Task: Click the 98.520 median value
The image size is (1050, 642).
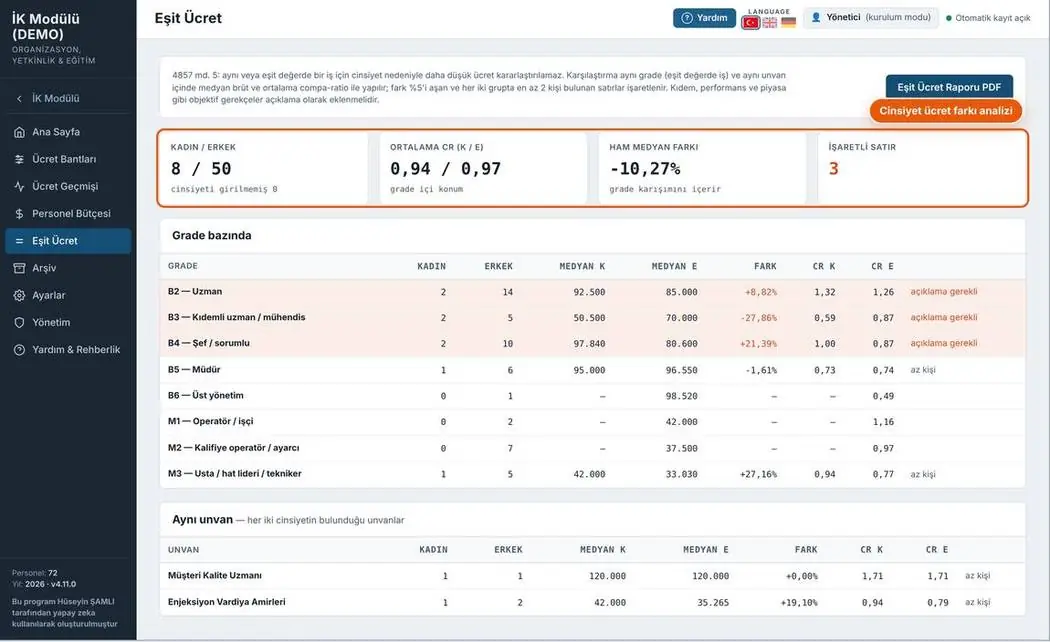Action: [681, 396]
